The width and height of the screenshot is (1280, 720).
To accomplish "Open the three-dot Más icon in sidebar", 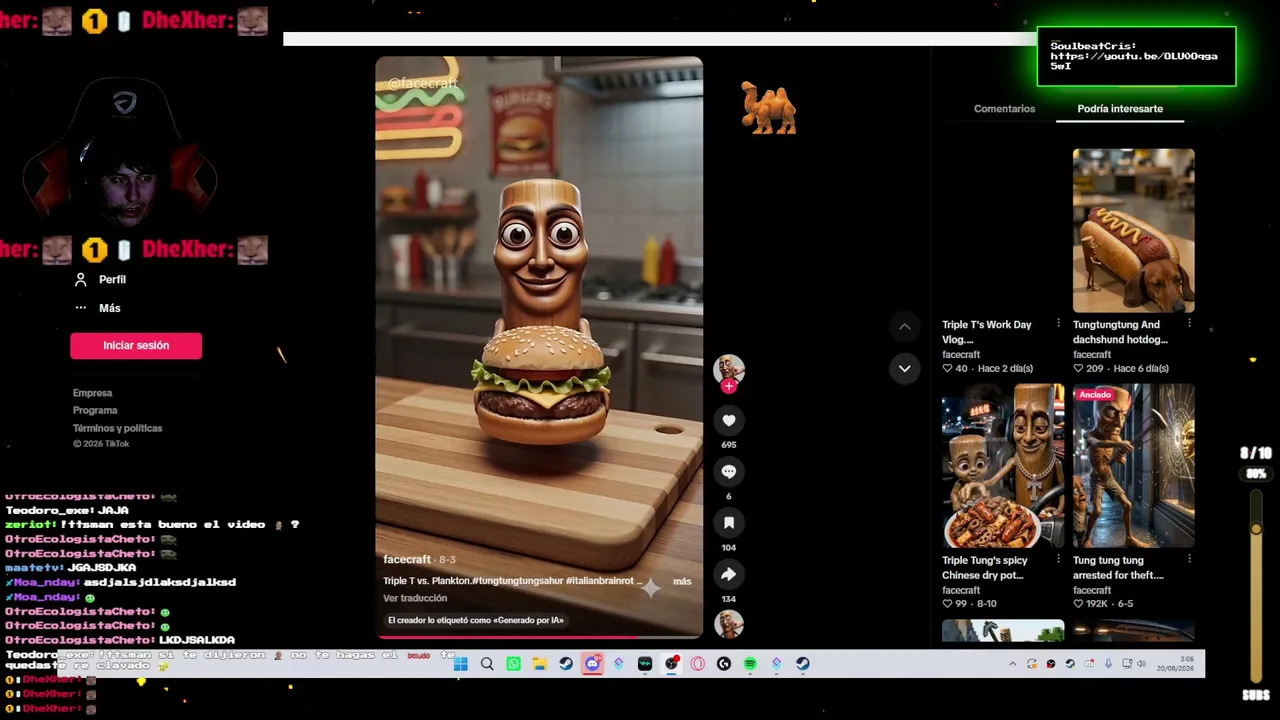I will 81,308.
